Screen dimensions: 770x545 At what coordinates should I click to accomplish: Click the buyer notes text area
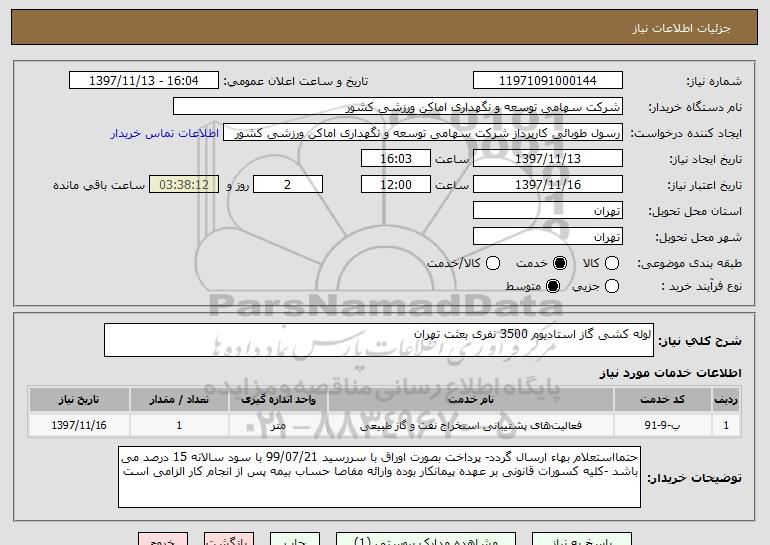point(379,477)
